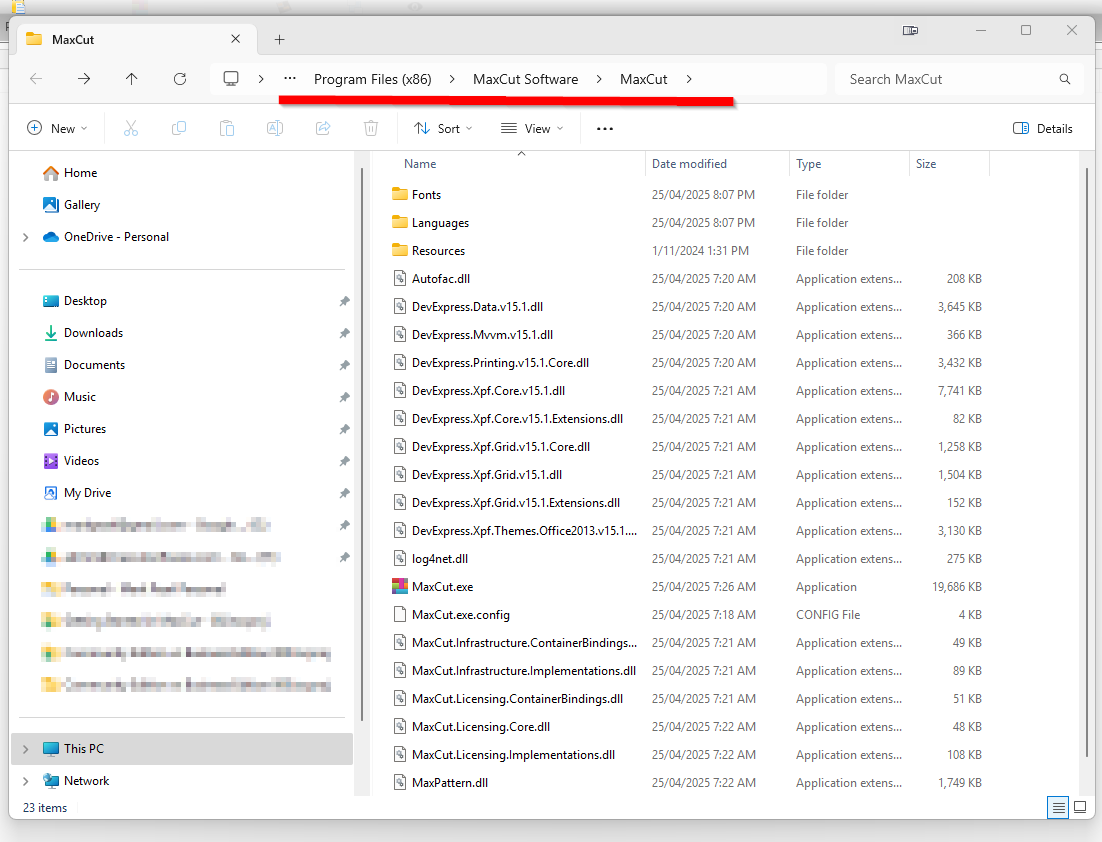The height and width of the screenshot is (842, 1102).
Task: Click MaxCut Software in address breadcrumb
Action: [525, 79]
